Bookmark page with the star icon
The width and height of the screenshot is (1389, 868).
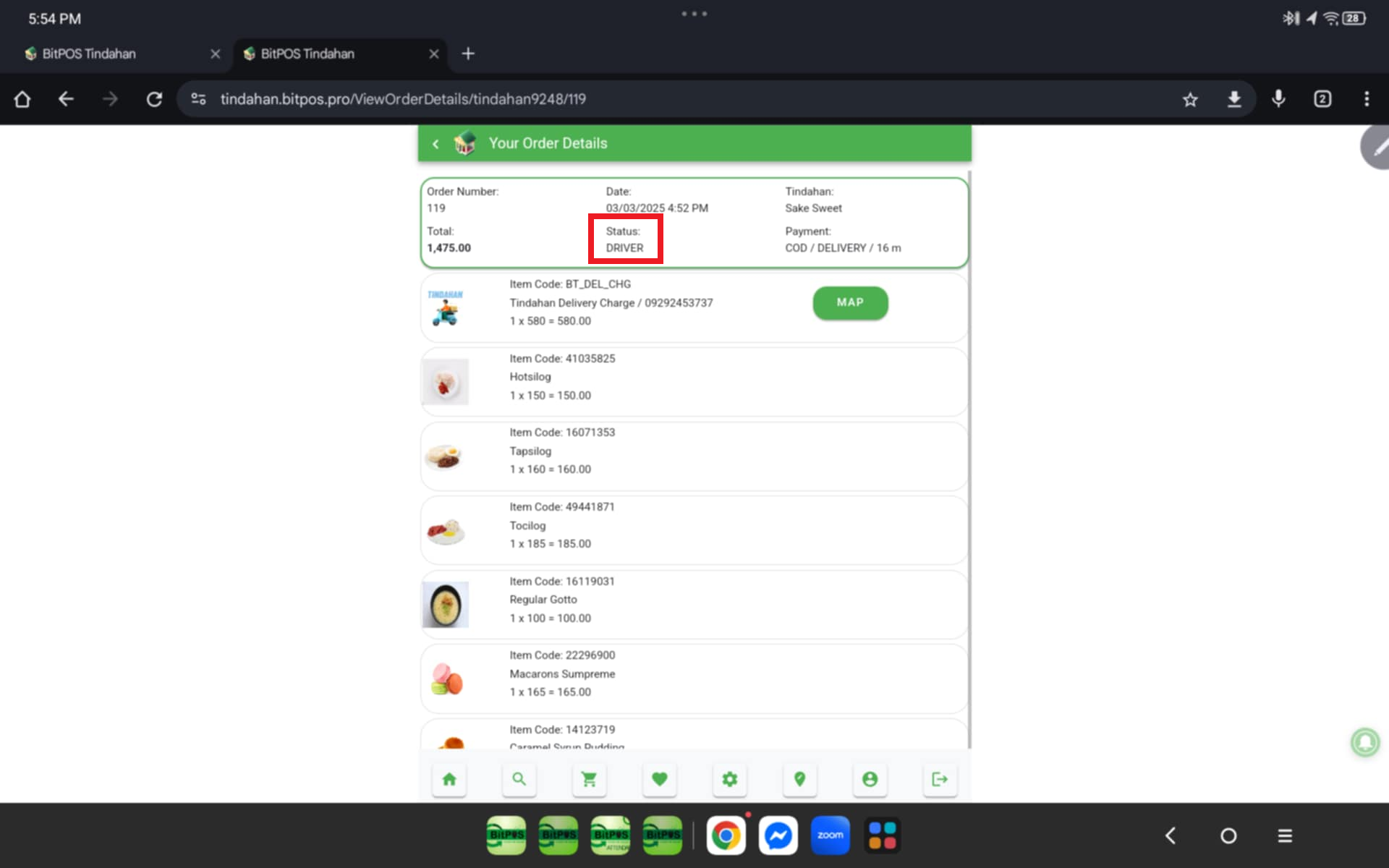coord(1190,99)
